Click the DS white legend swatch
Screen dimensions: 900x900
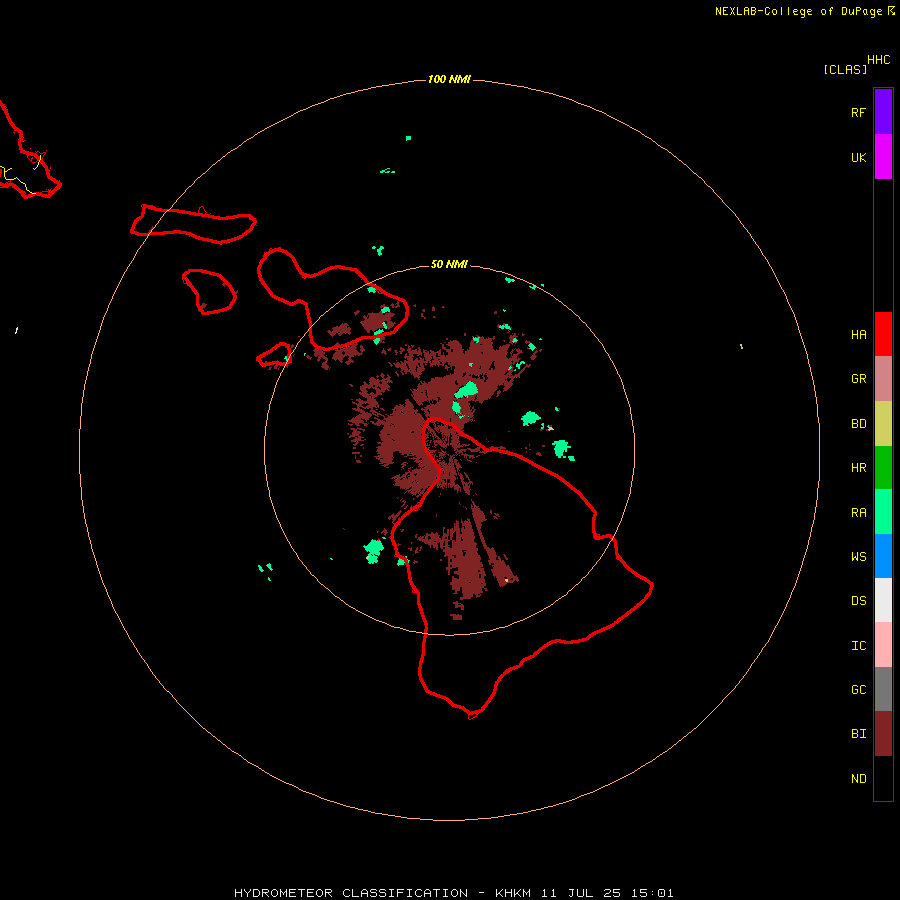point(883,600)
